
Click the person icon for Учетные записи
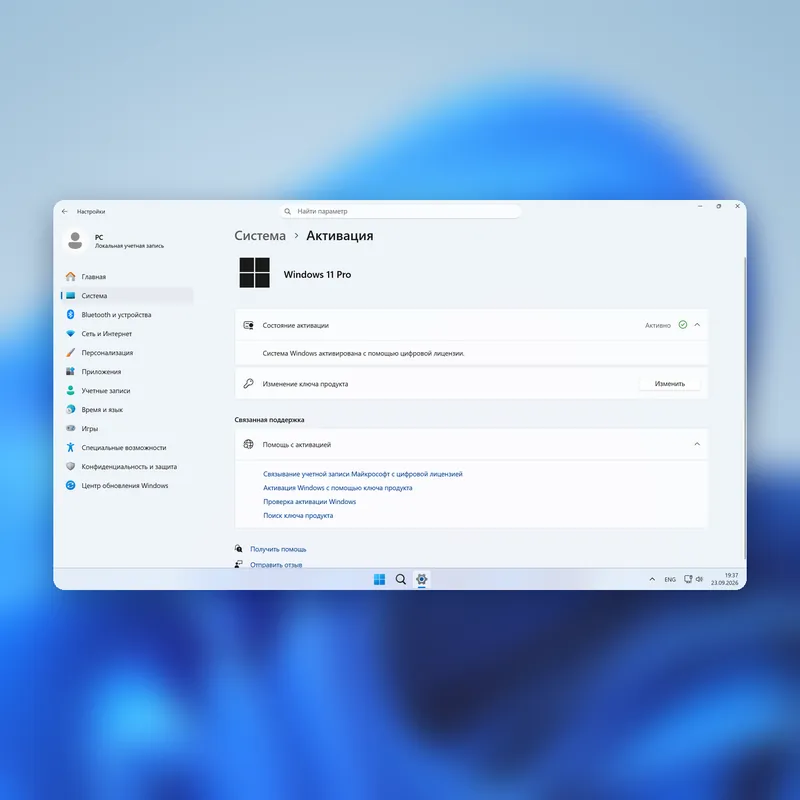click(70, 390)
